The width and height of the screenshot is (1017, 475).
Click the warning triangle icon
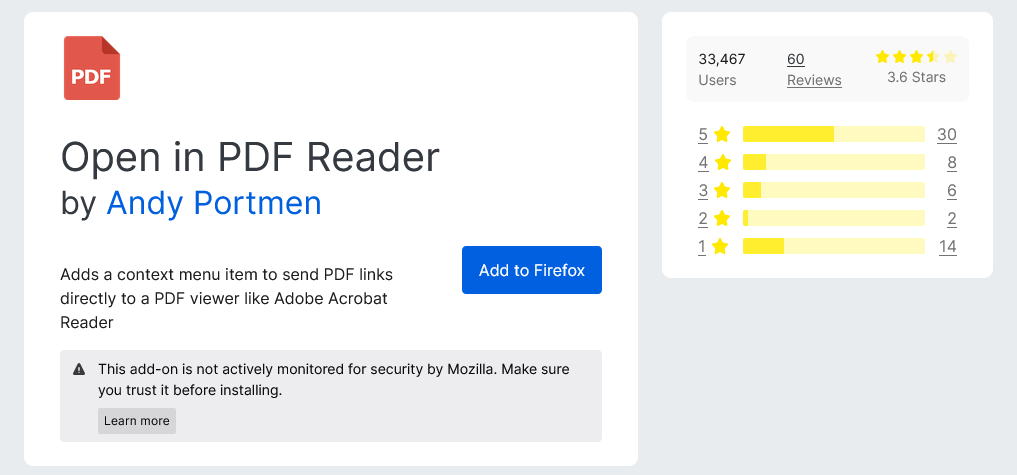point(79,370)
